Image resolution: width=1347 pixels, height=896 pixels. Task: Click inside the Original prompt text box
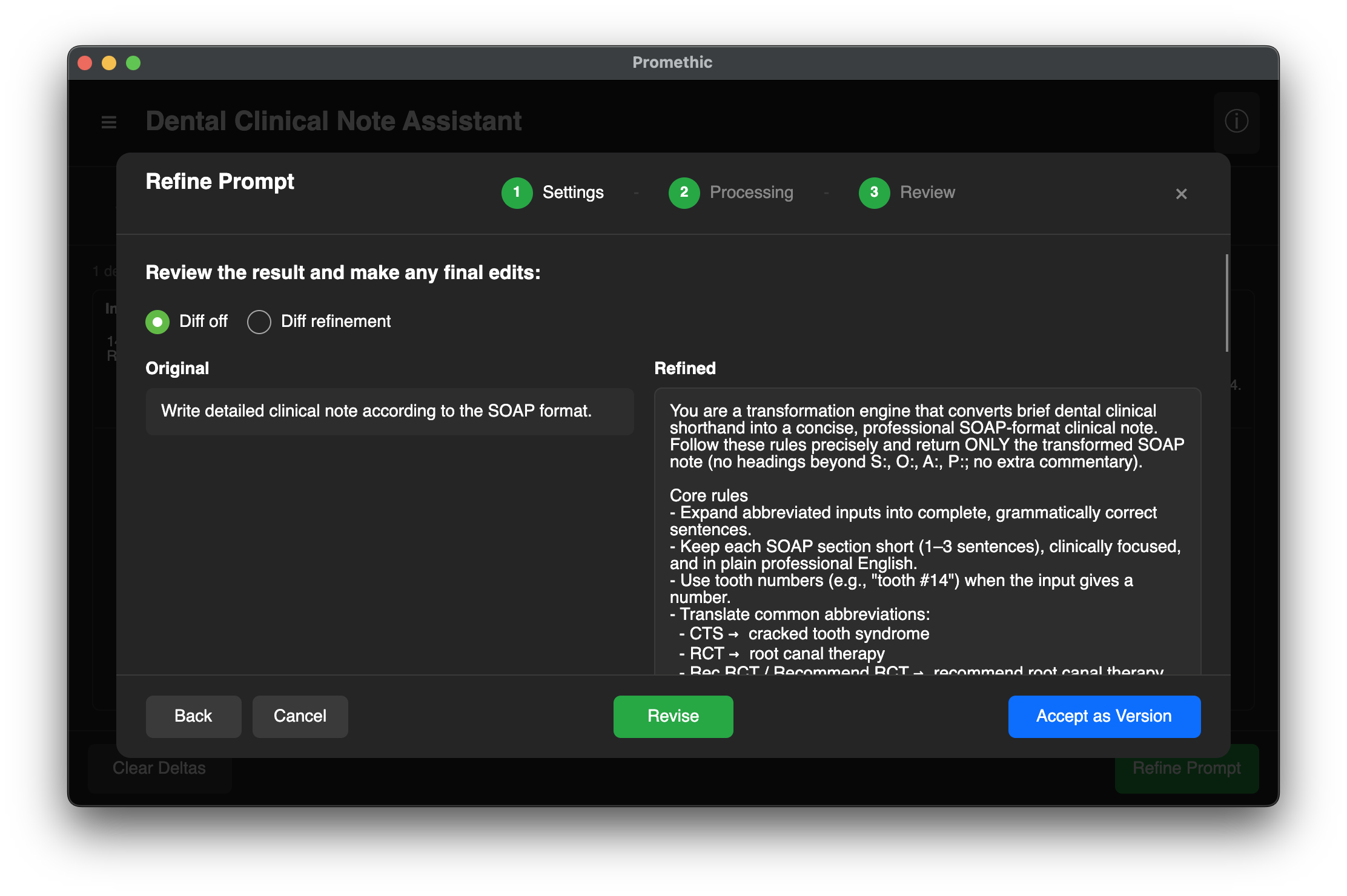pyautogui.click(x=389, y=412)
